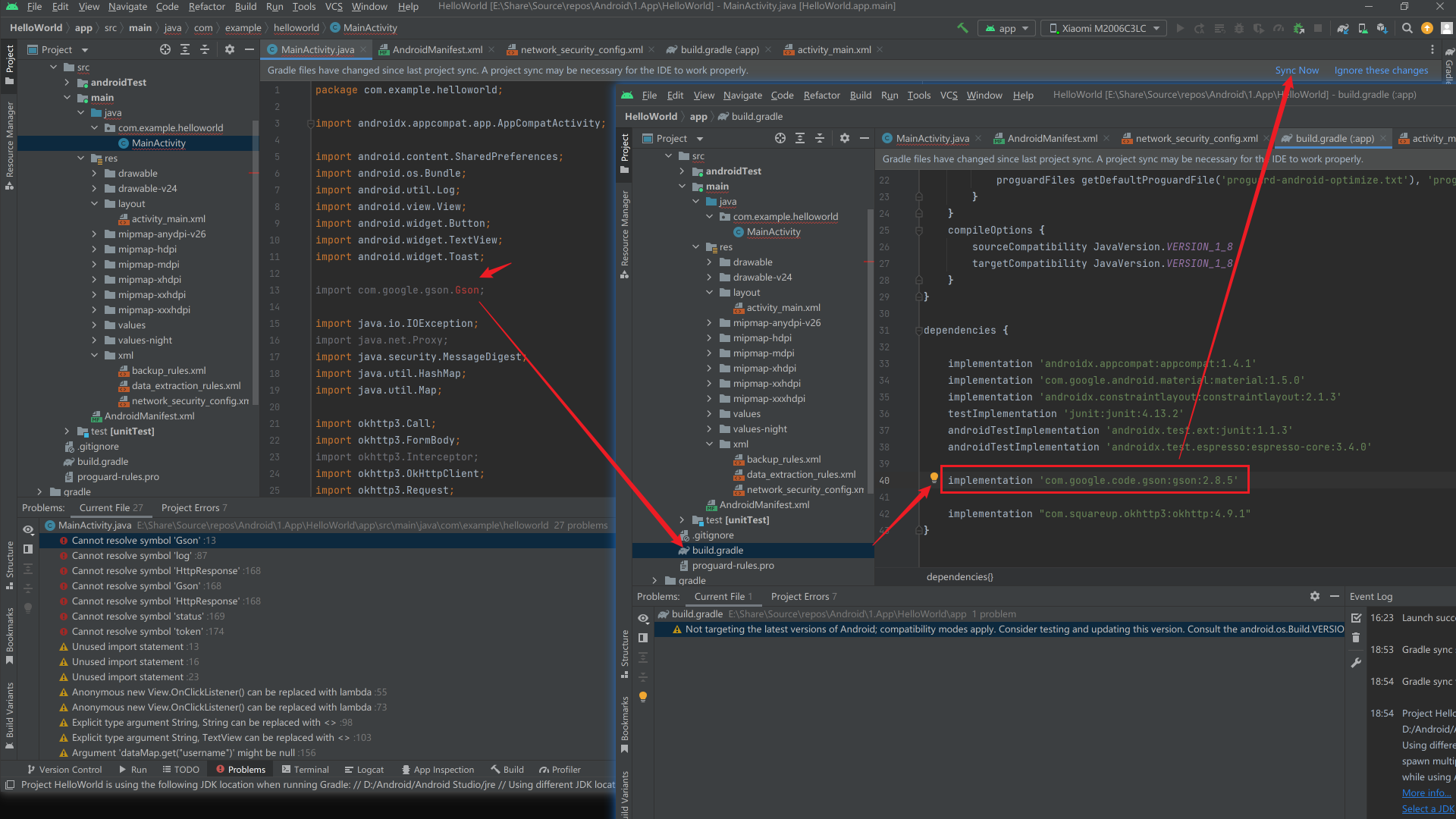This screenshot has width=1456, height=819.
Task: Click Attach Debugger to Android Process icon
Action: pos(1298,28)
